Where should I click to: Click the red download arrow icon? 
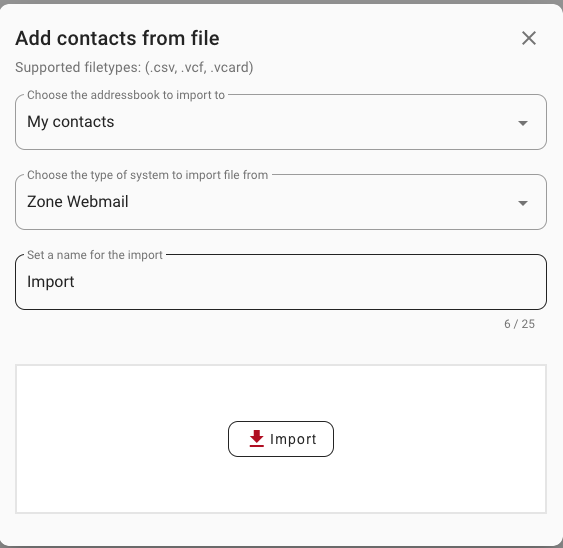(256, 438)
